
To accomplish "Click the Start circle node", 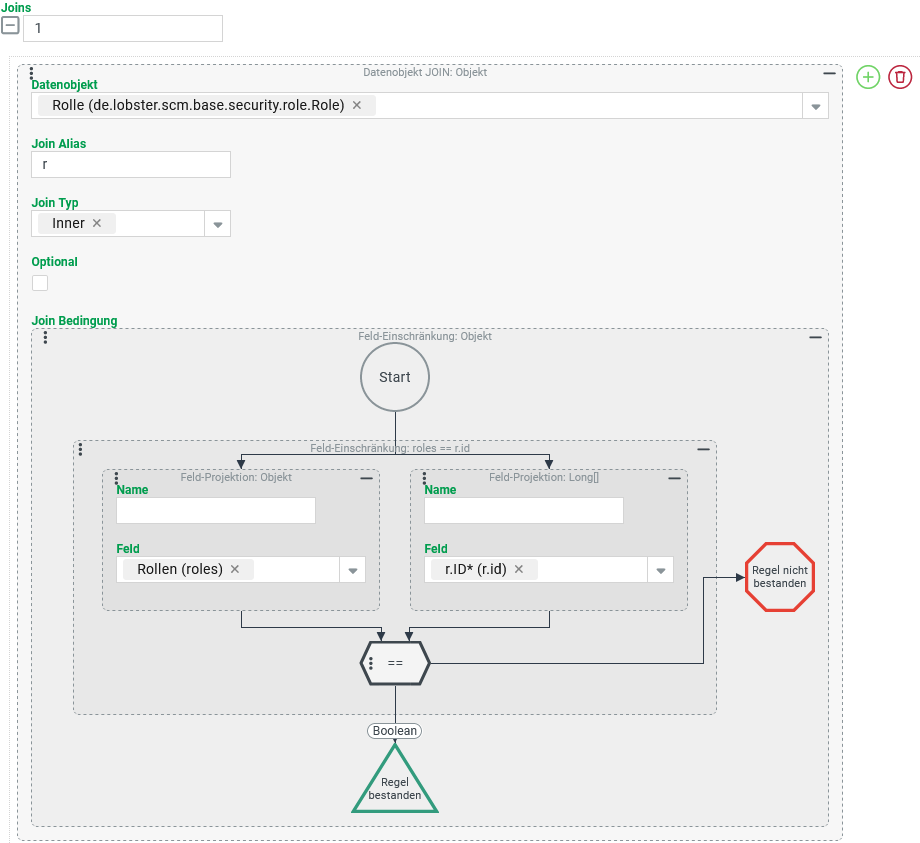I will pyautogui.click(x=395, y=378).
